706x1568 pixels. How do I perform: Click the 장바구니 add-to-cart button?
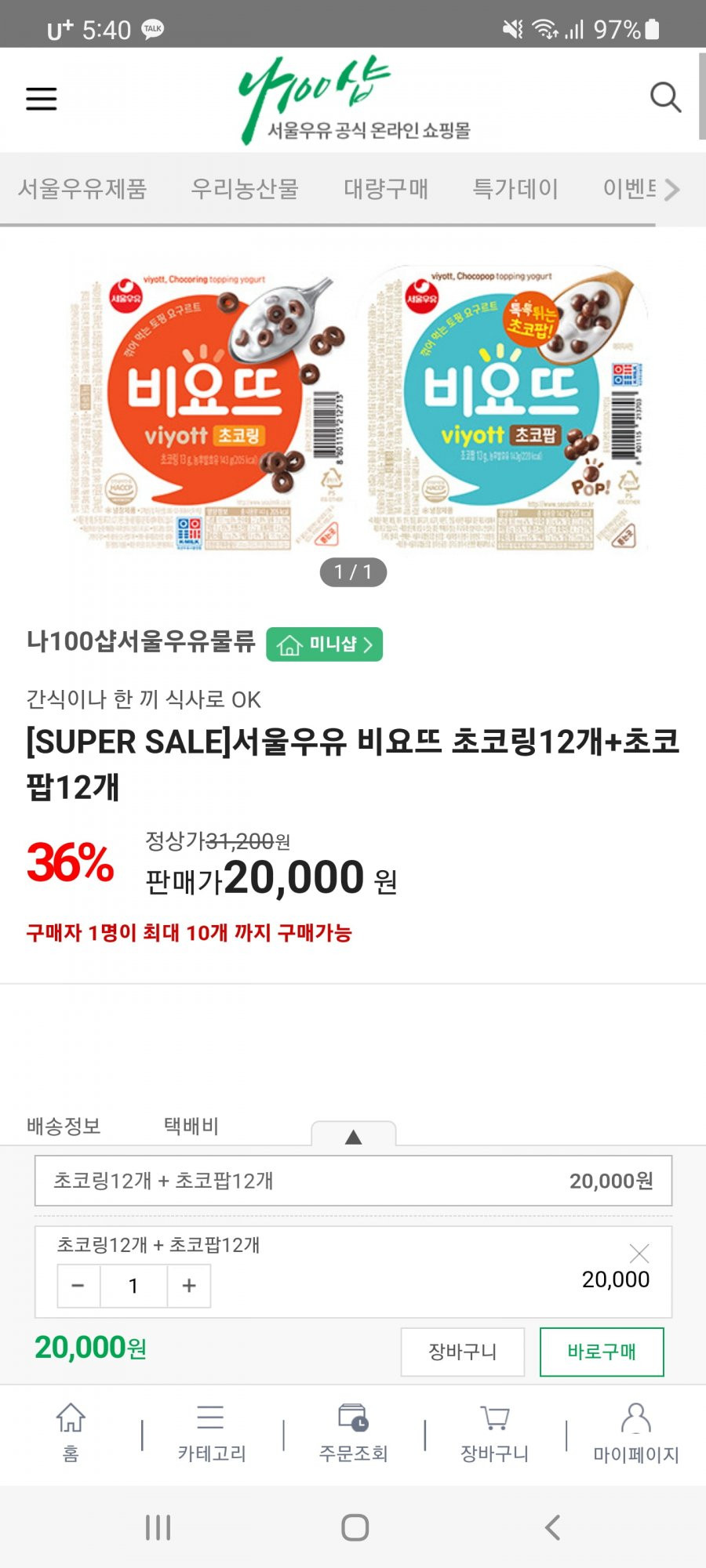tap(463, 1352)
